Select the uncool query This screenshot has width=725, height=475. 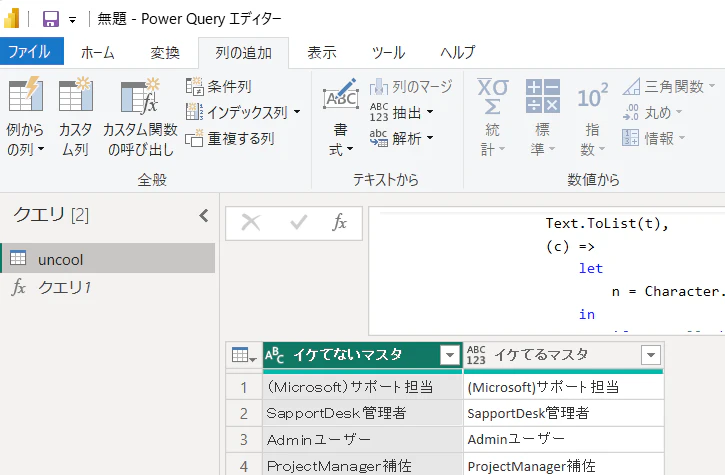[x=108, y=259]
